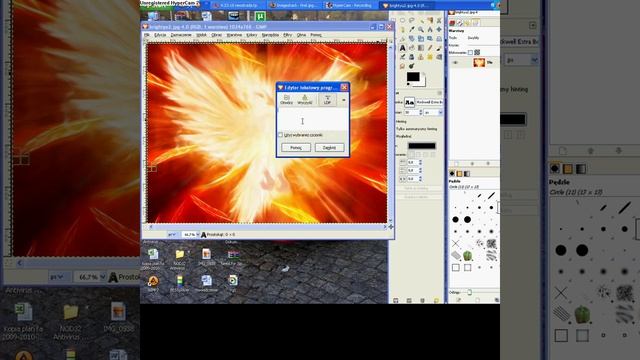
Task: Click the font size spinner arrows
Action: point(421,112)
